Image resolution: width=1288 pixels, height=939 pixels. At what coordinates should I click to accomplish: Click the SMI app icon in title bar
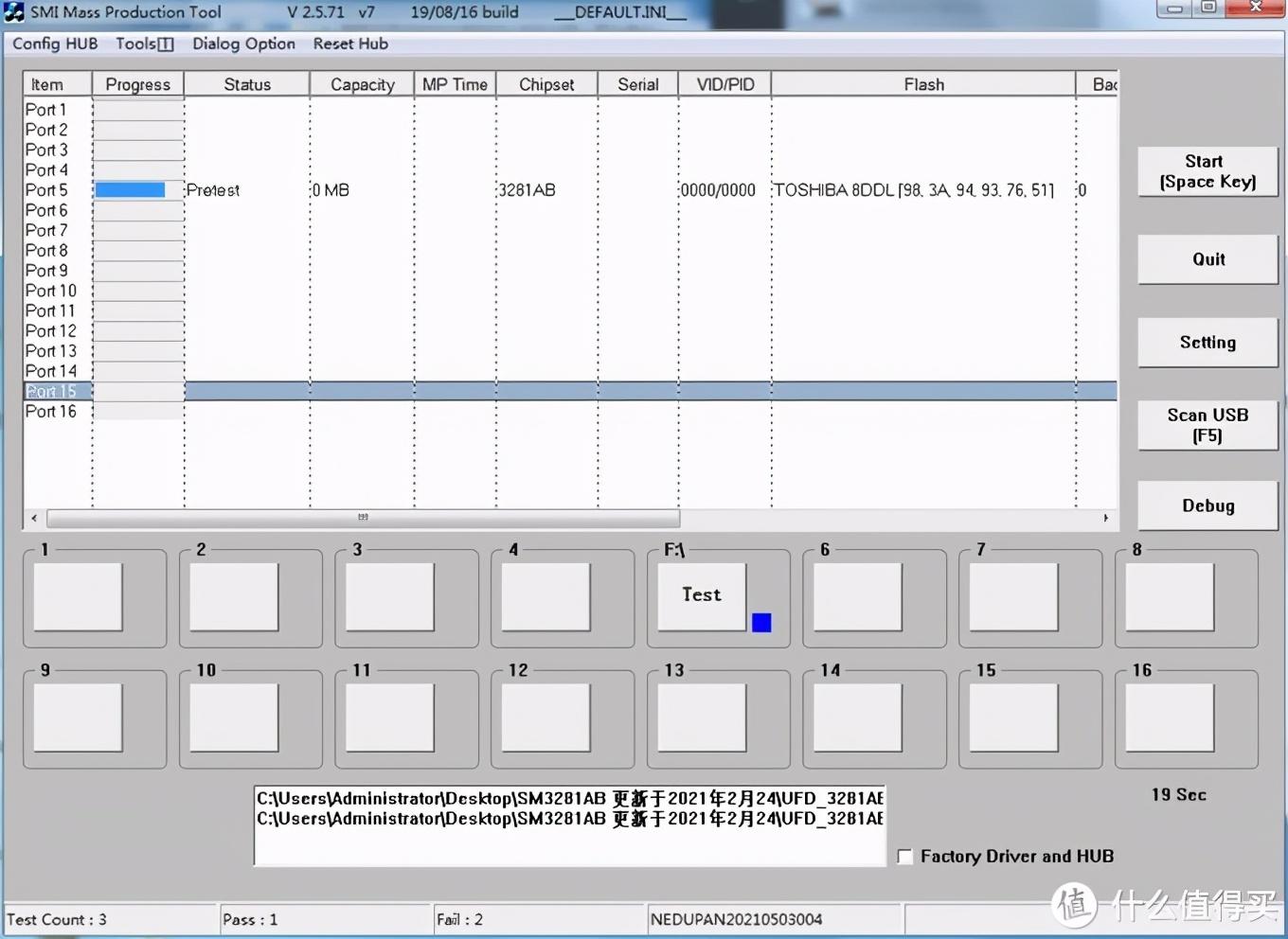click(14, 12)
